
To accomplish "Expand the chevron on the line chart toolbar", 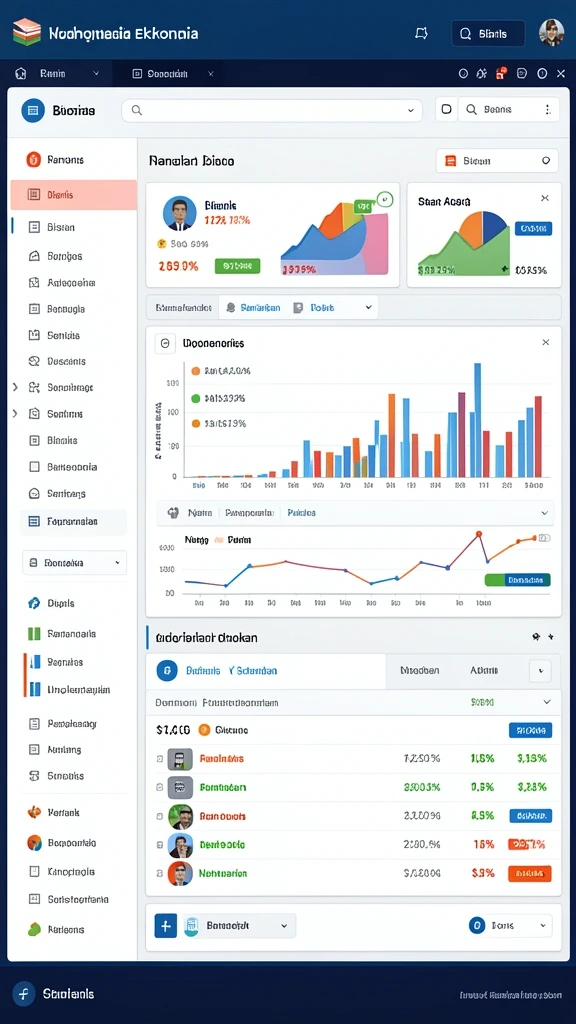I will [x=545, y=513].
